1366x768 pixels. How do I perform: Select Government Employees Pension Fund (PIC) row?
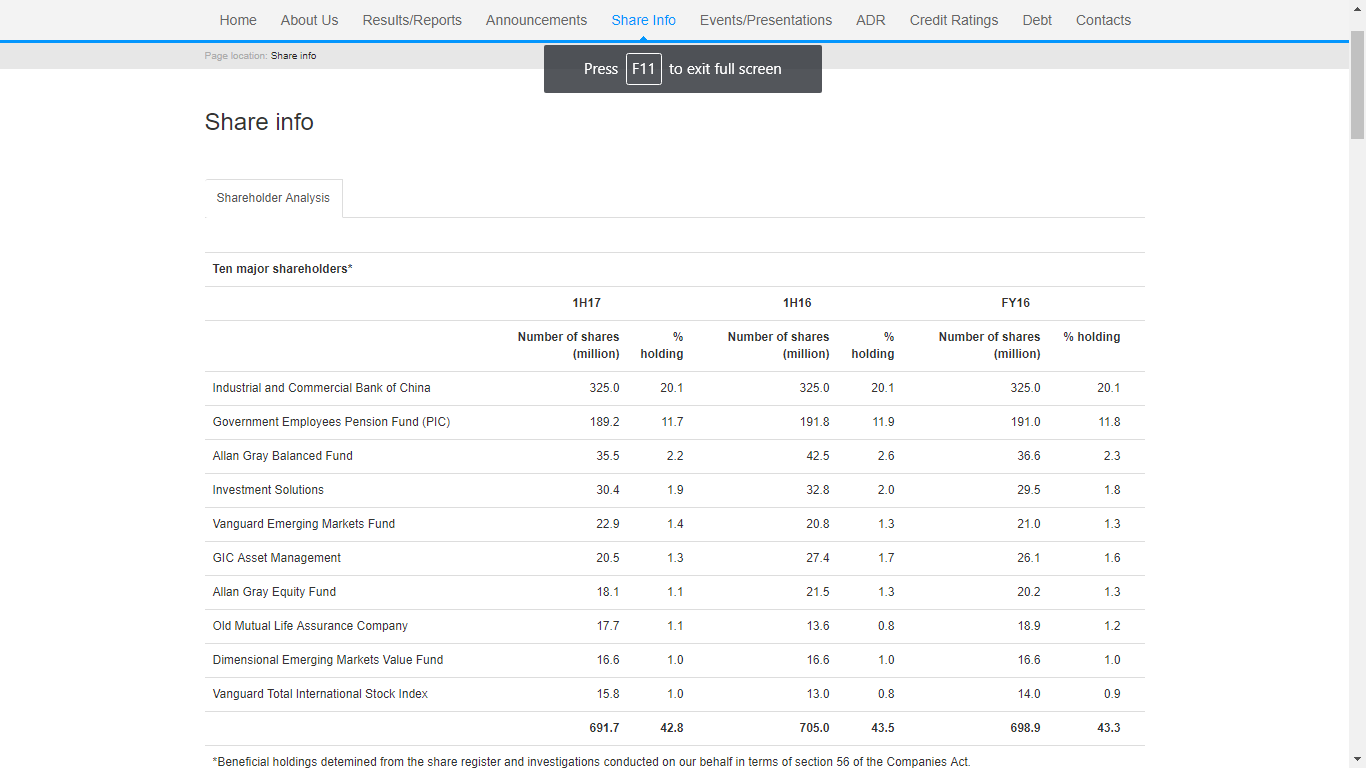tap(675, 422)
